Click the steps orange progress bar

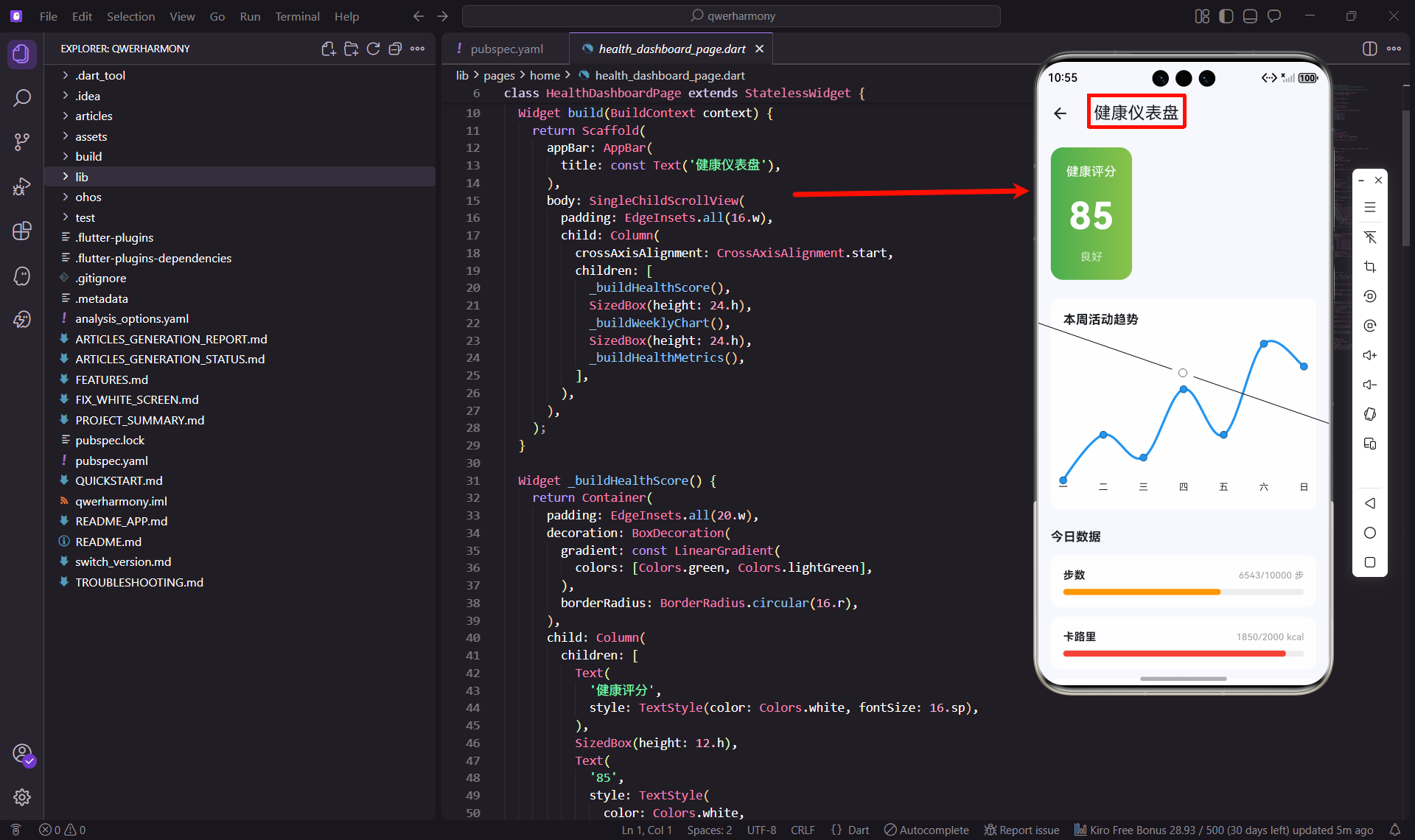(1141, 592)
